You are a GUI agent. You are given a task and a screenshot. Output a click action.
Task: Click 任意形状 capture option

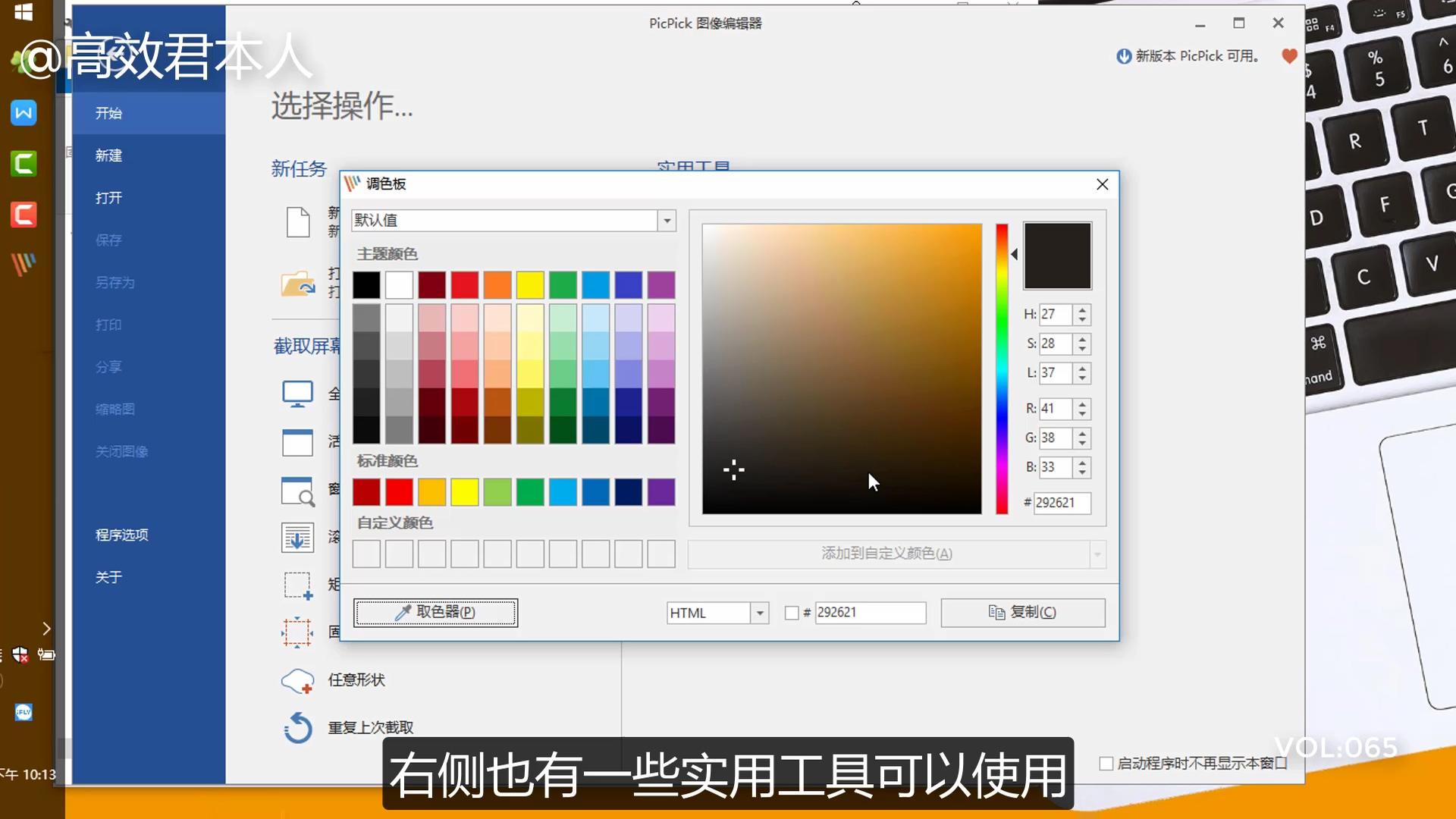(x=356, y=680)
